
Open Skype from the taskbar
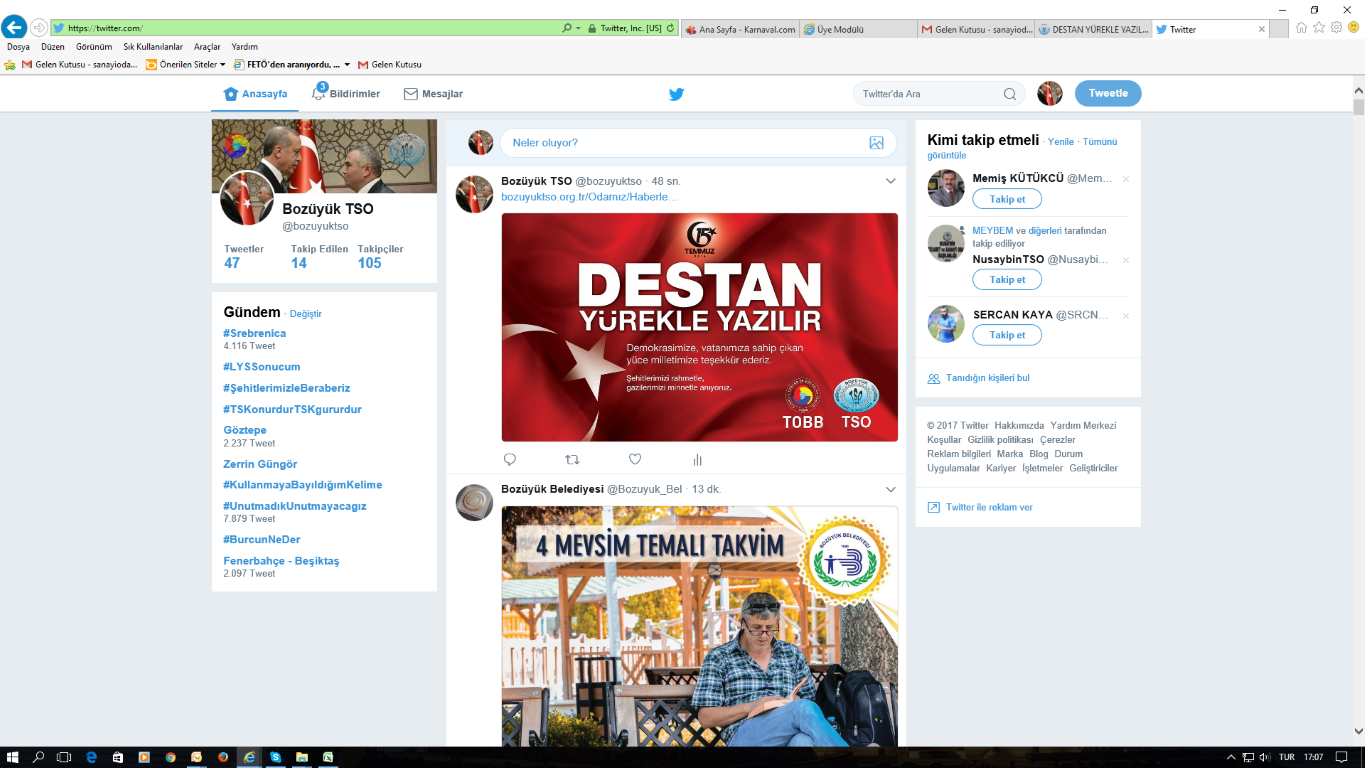coord(275,757)
